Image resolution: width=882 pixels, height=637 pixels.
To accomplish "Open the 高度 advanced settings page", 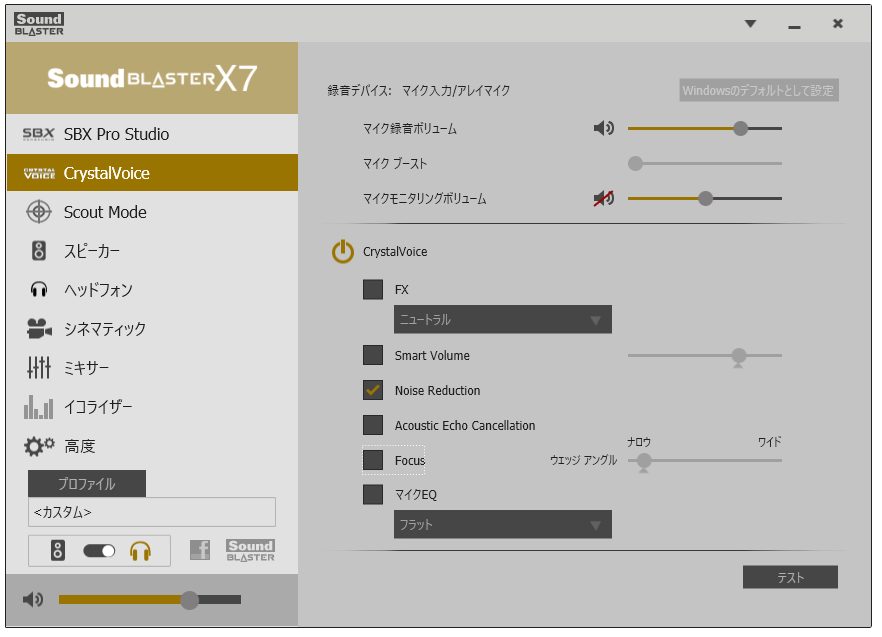I will (x=152, y=446).
